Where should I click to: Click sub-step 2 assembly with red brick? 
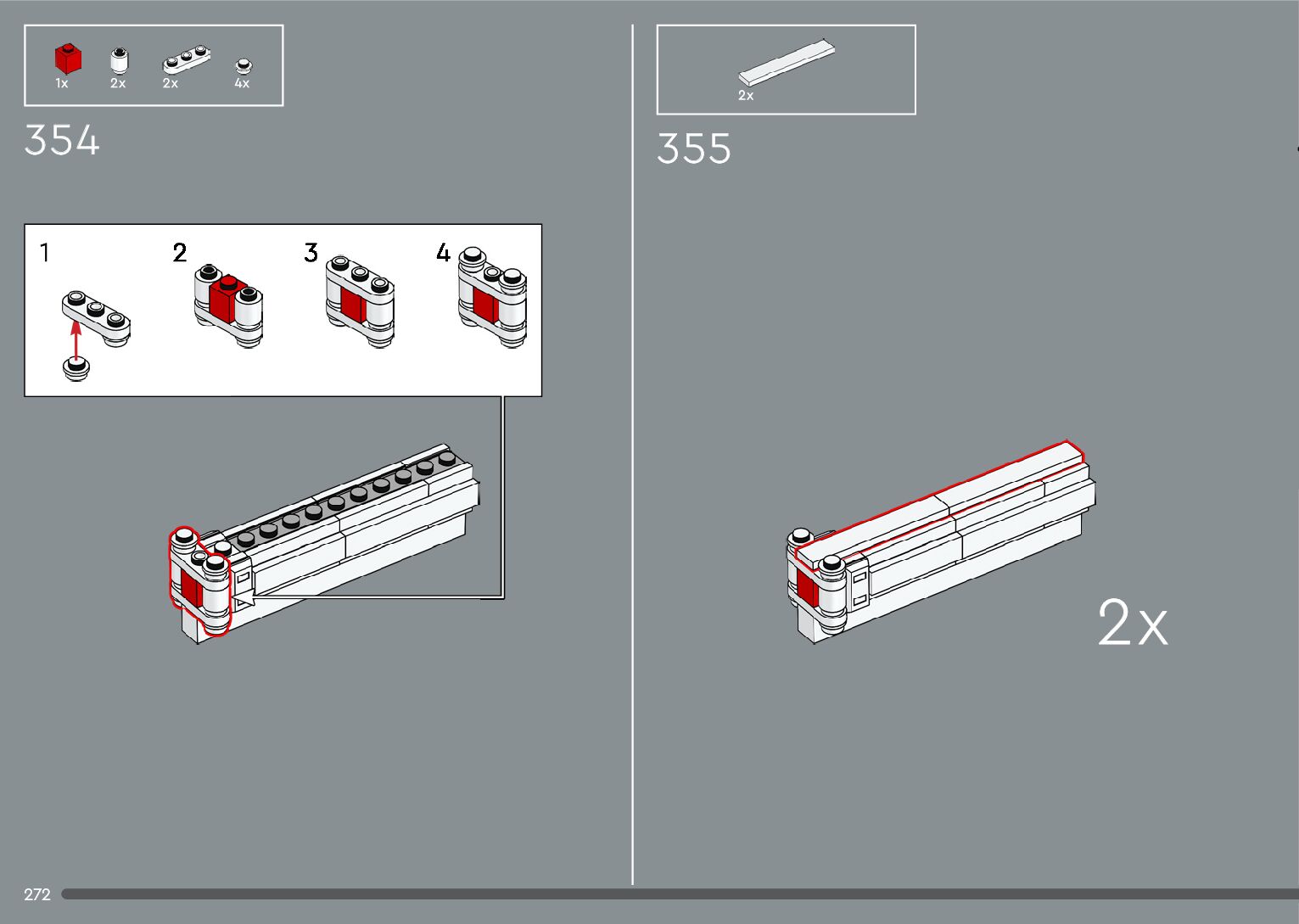[x=228, y=305]
